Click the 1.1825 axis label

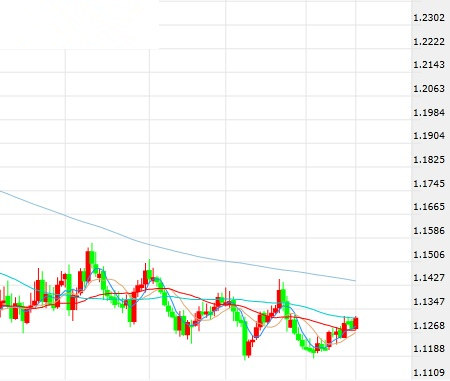click(429, 160)
